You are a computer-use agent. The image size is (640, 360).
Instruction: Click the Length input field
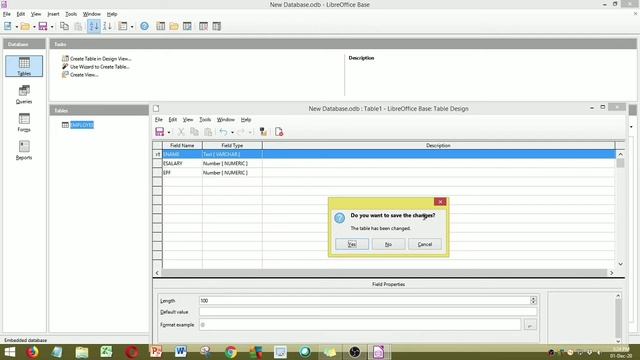coord(364,300)
